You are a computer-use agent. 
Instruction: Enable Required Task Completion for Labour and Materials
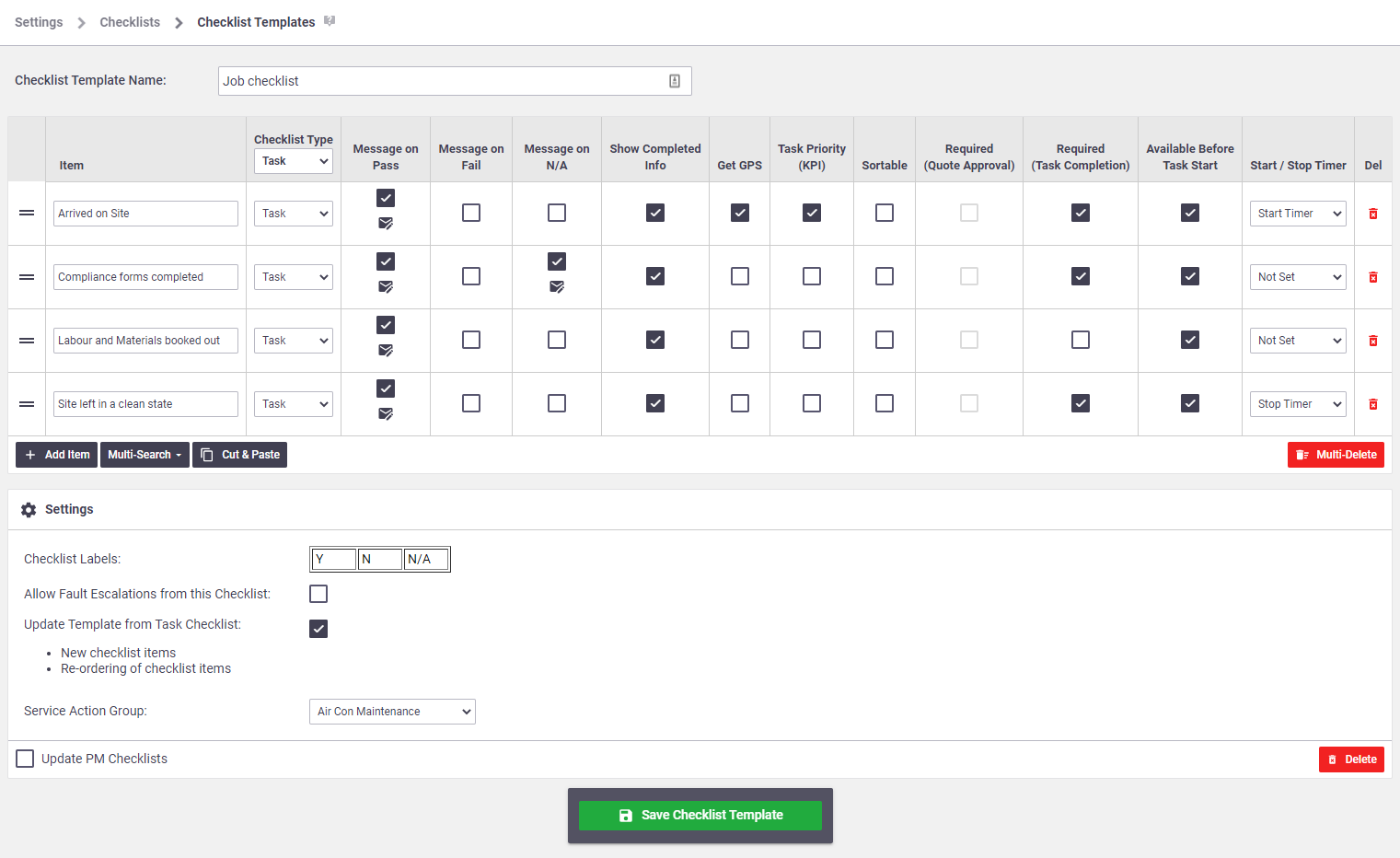point(1081,340)
